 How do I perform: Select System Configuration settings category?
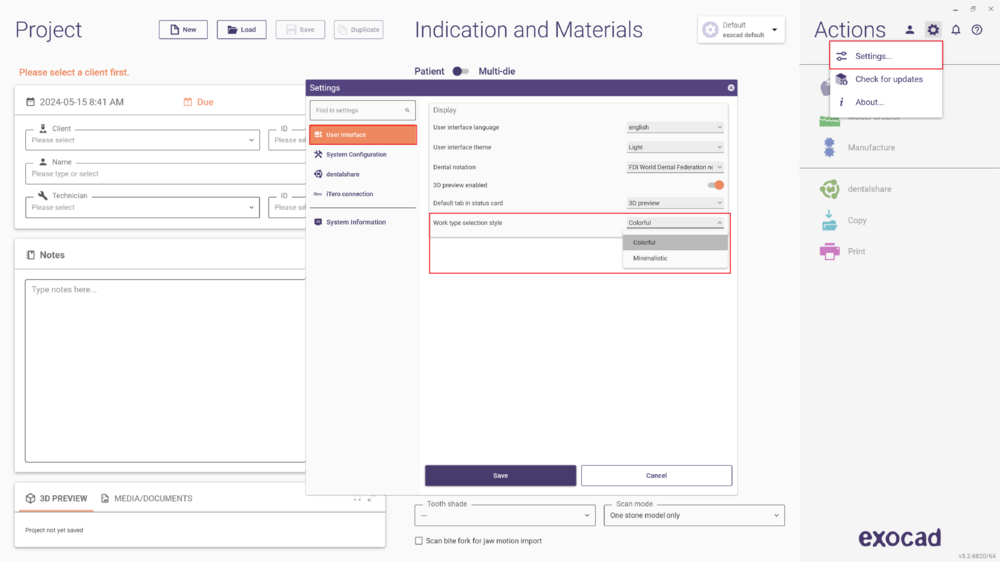pos(363,154)
